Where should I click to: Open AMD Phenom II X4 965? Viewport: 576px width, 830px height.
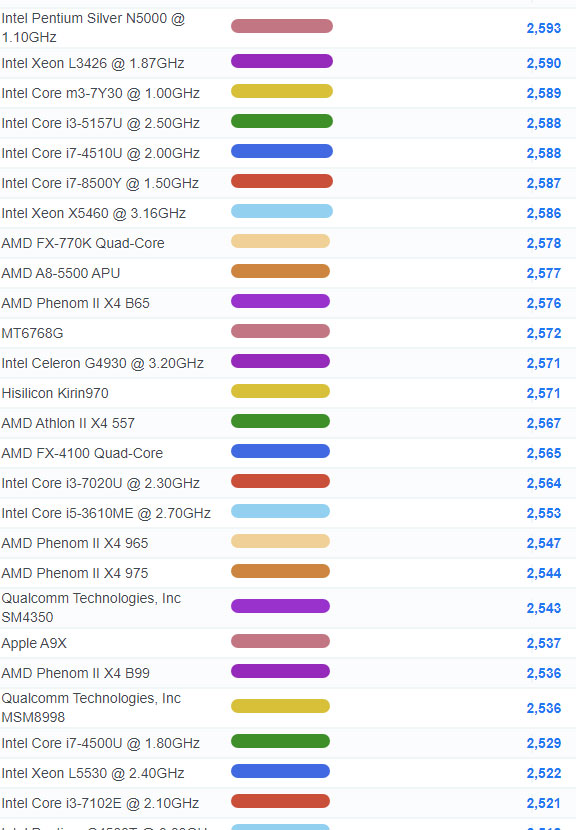coord(75,543)
